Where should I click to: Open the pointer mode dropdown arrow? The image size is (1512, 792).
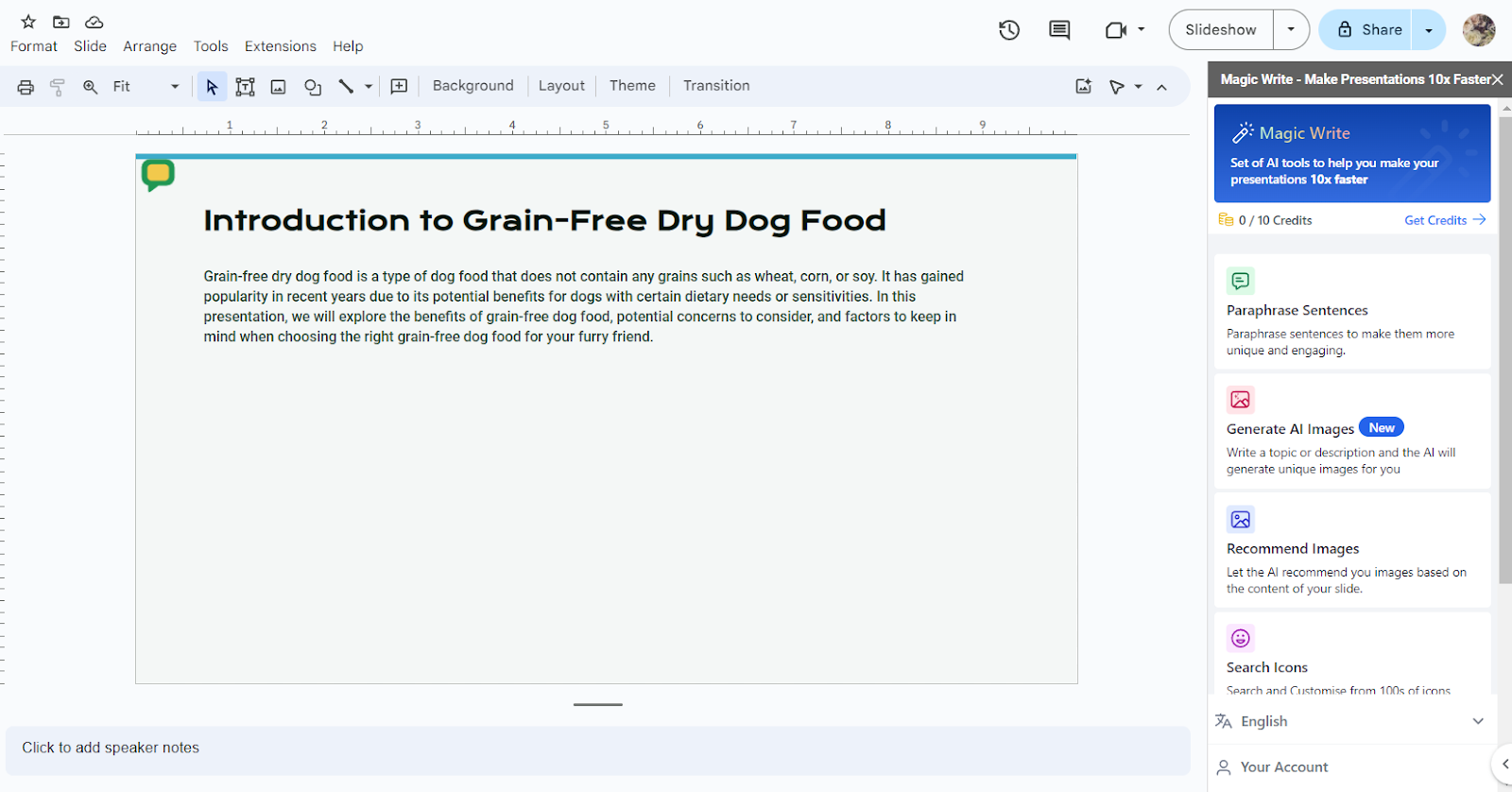pyautogui.click(x=1138, y=87)
